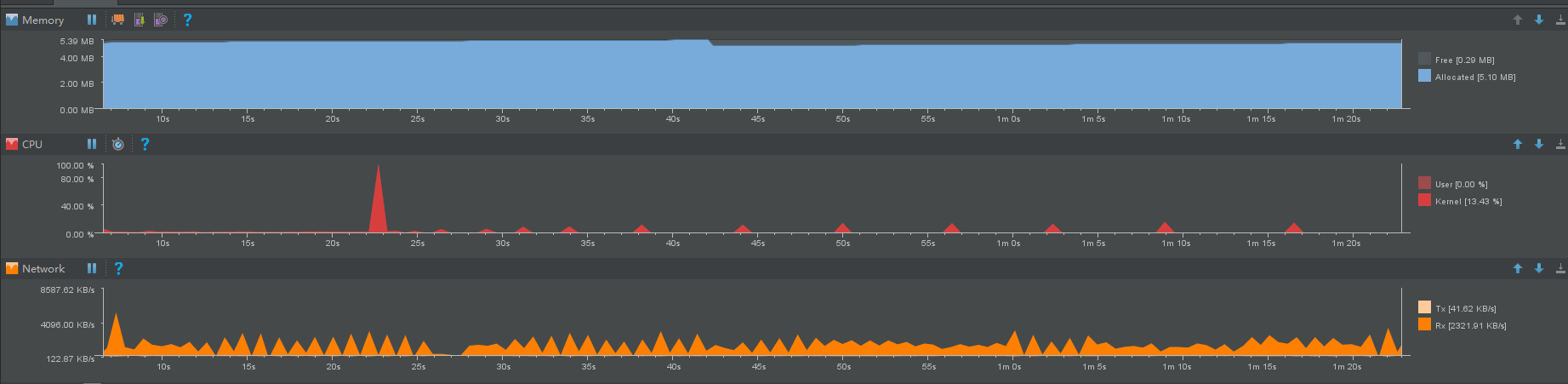Move the CPU panel up with arrow
The height and width of the screenshot is (384, 1568).
(1518, 144)
